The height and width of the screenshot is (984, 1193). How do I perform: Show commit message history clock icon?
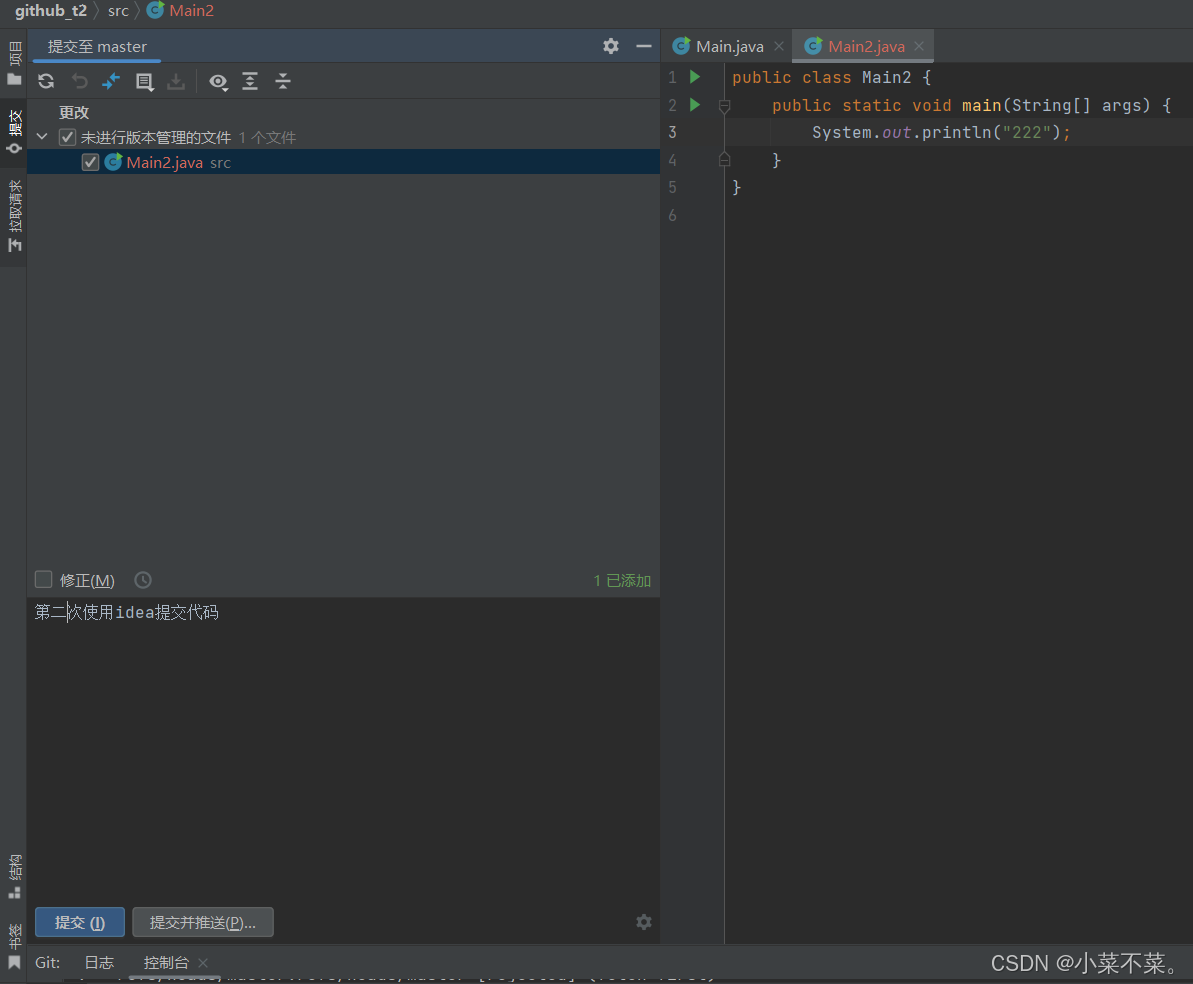(x=143, y=580)
